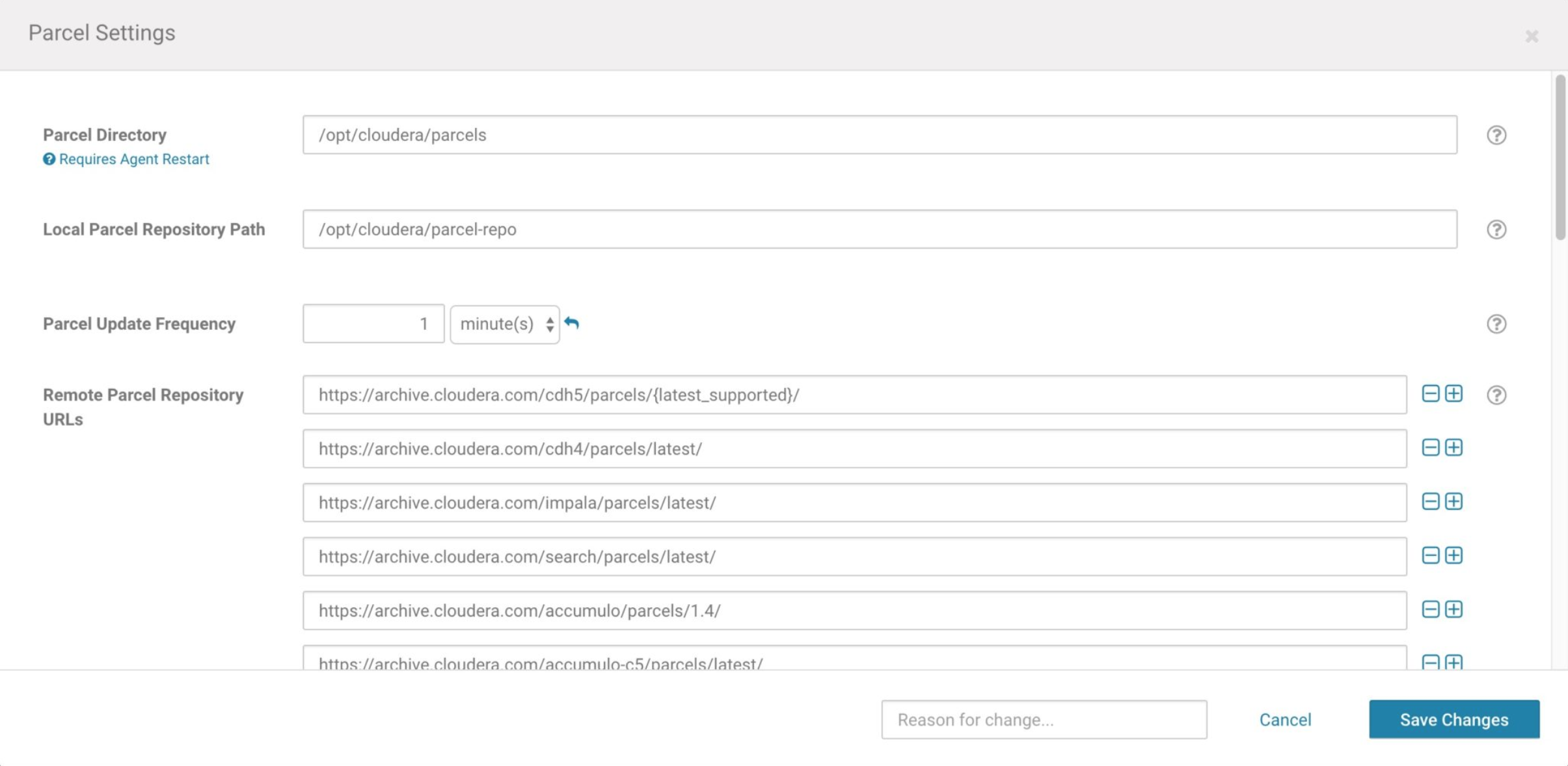Image resolution: width=1568 pixels, height=766 pixels.
Task: Open help for Remote Parcel Repository URLs
Action: pos(1496,395)
